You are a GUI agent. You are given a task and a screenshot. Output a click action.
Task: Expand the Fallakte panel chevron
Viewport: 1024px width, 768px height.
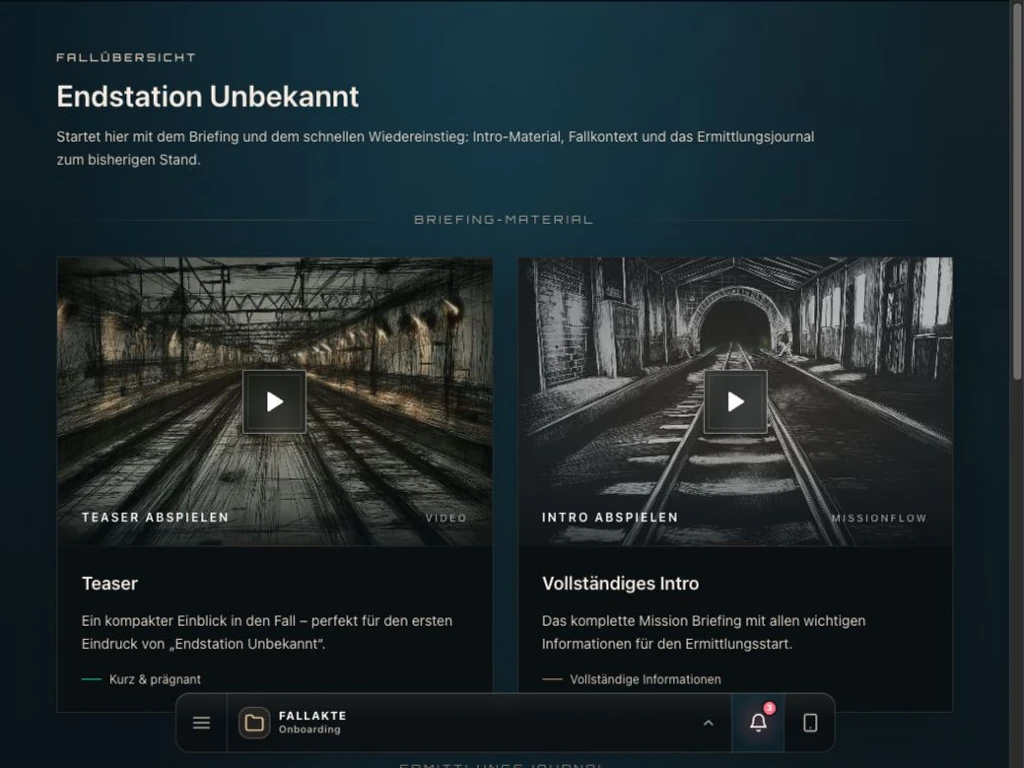[708, 723]
